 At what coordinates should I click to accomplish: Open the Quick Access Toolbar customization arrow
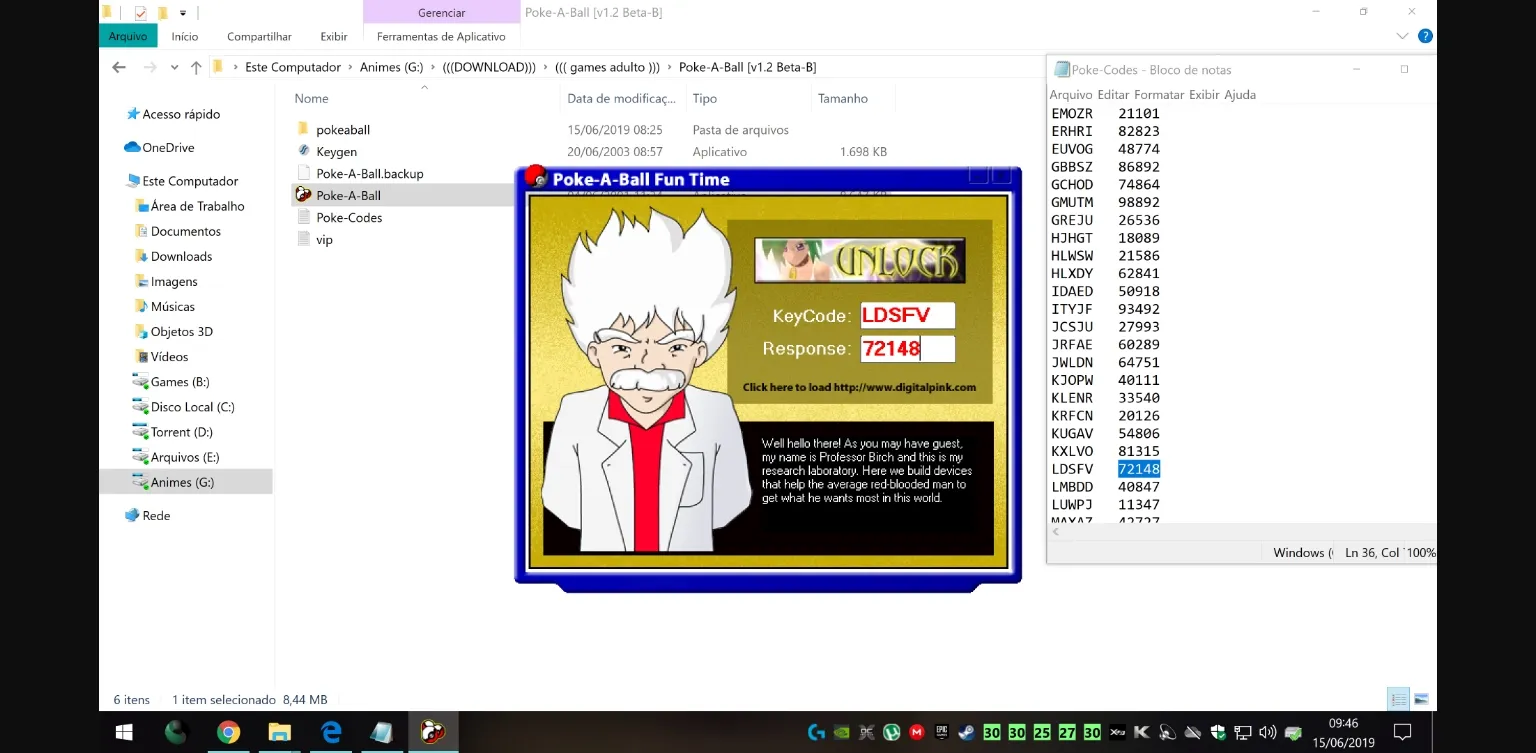pyautogui.click(x=182, y=12)
